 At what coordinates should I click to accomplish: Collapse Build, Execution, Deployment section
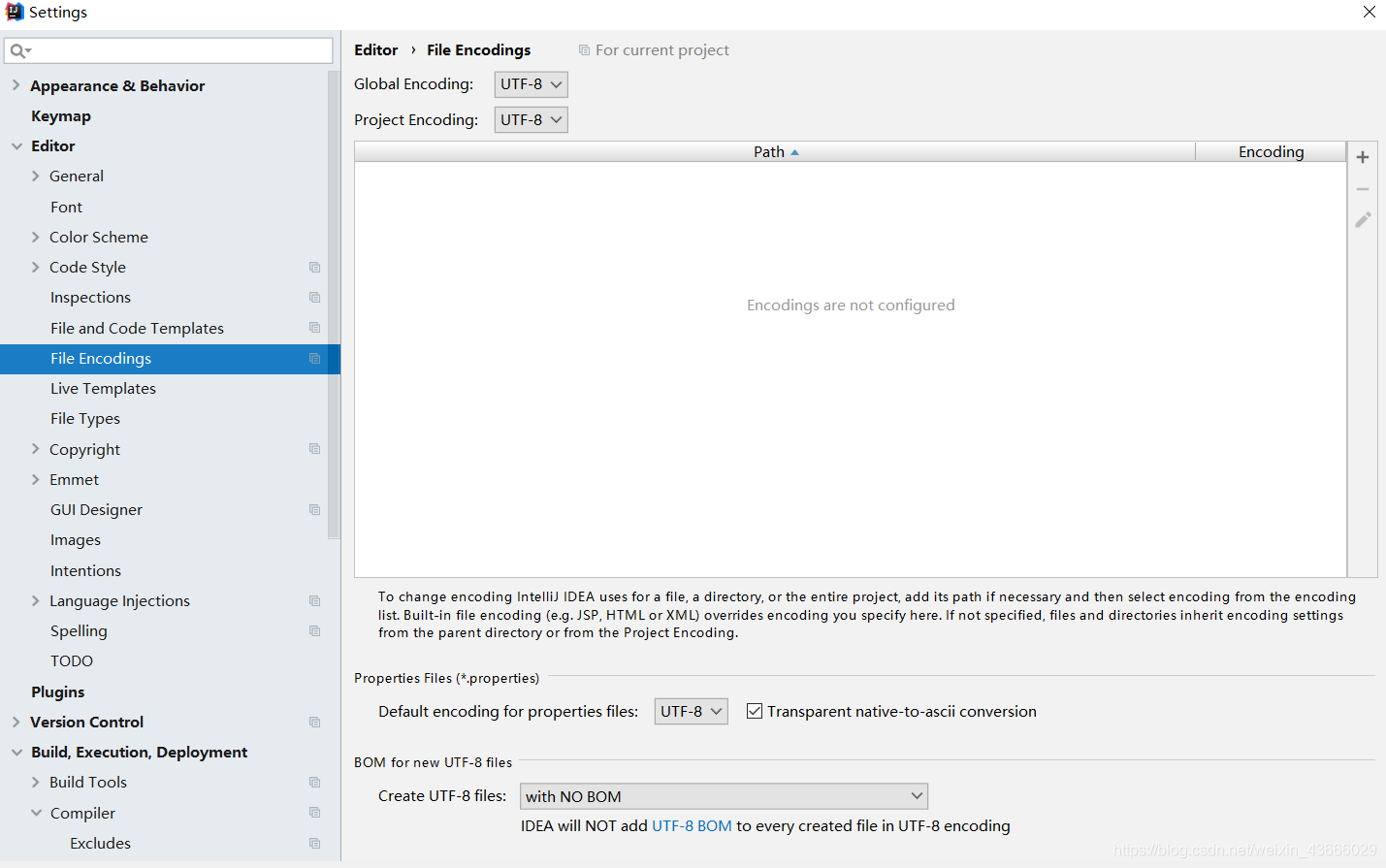(x=16, y=752)
